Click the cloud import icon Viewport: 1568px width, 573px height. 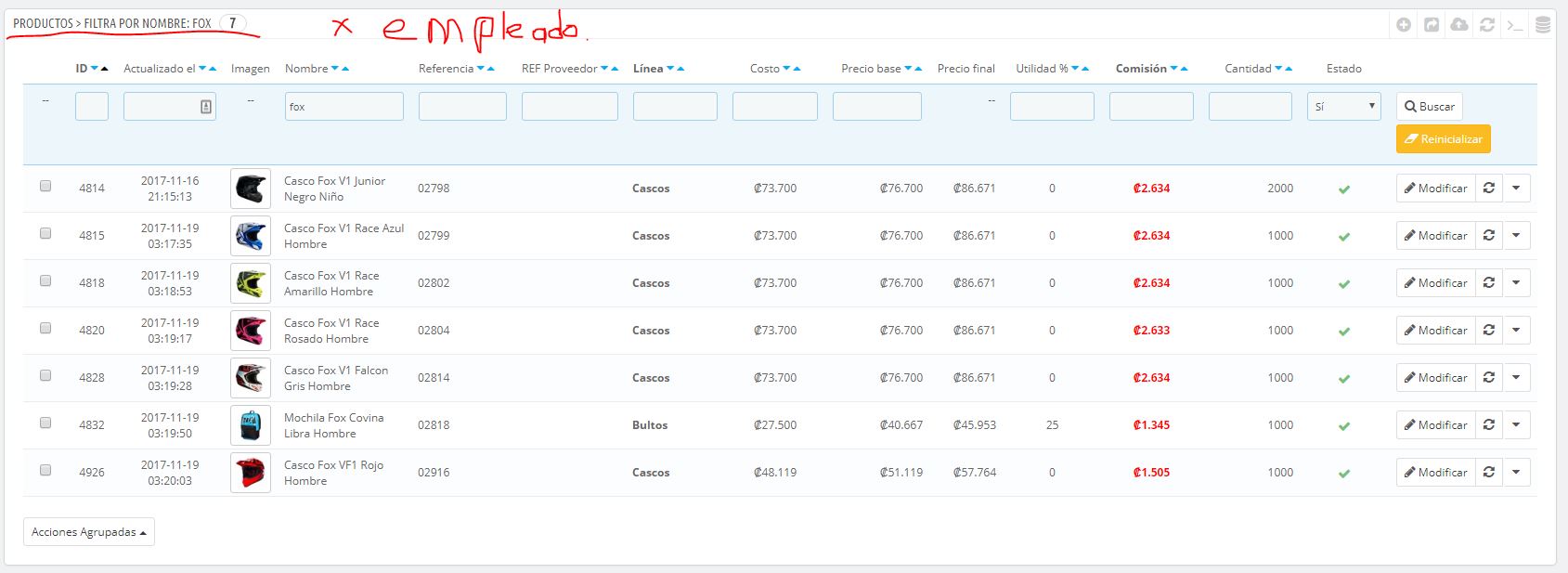point(1459,25)
